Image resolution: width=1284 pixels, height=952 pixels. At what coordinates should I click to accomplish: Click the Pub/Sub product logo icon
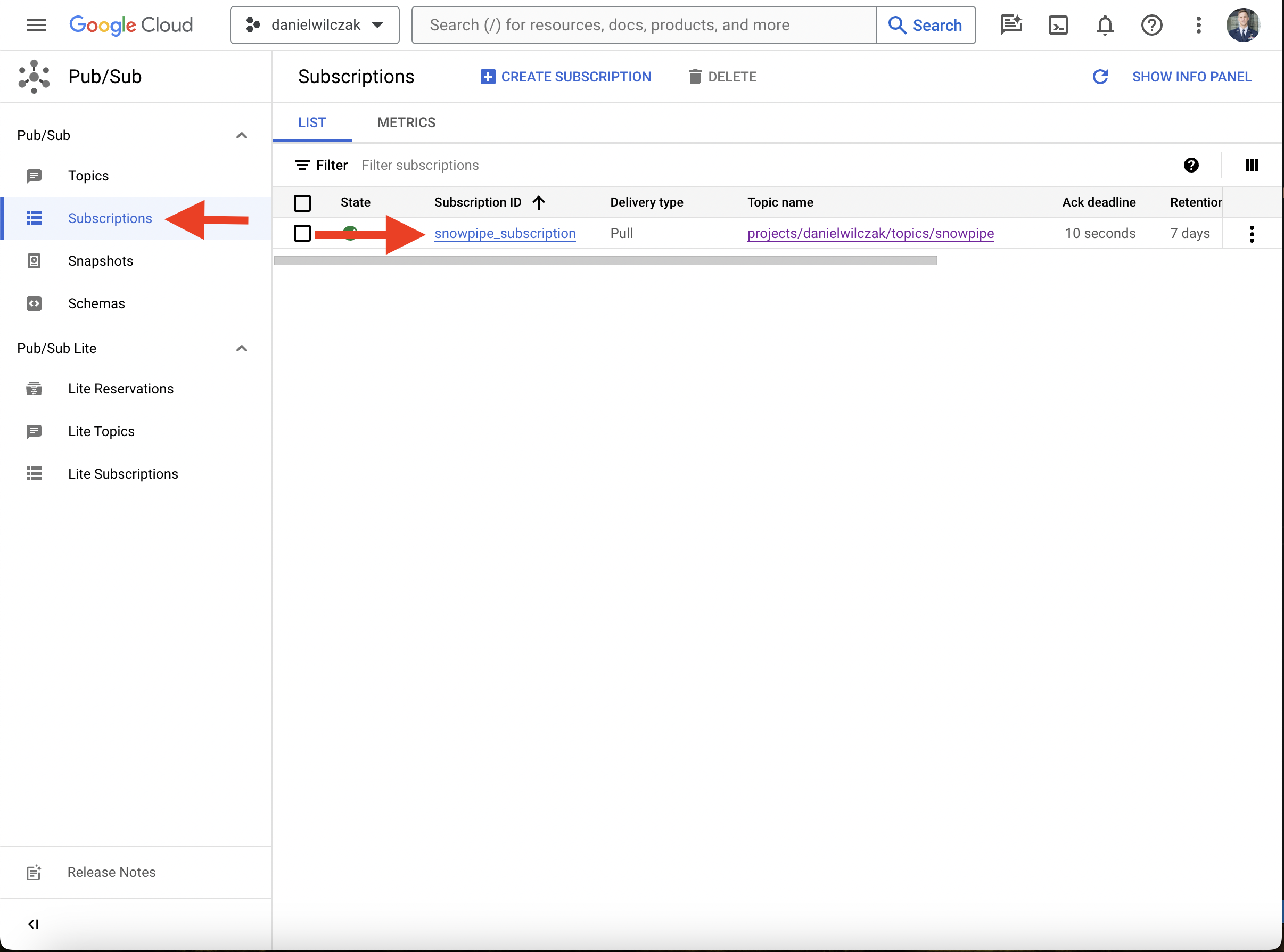(x=34, y=77)
